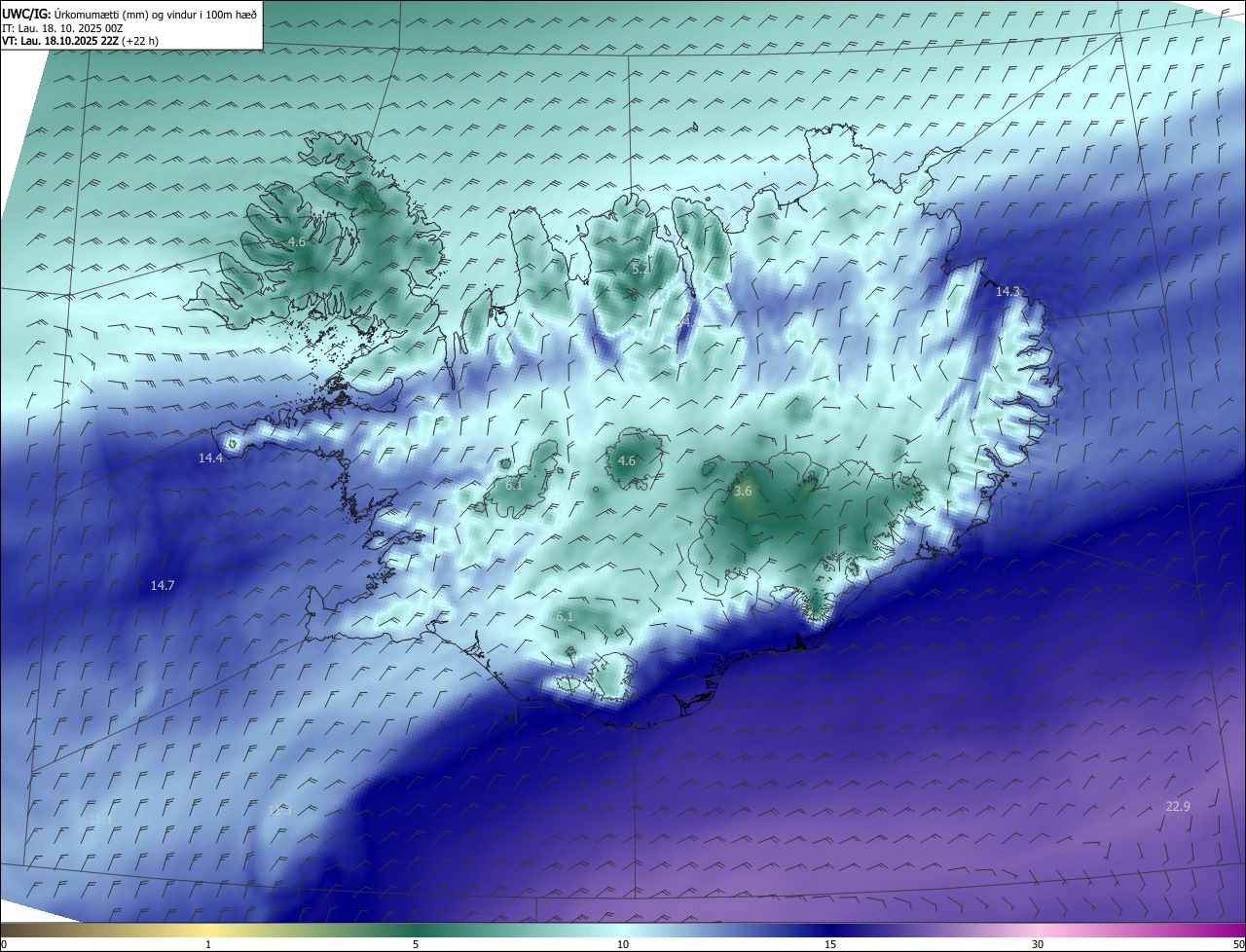Click the 14.3 value off the northeast coast
1246x952 pixels.
click(1008, 291)
